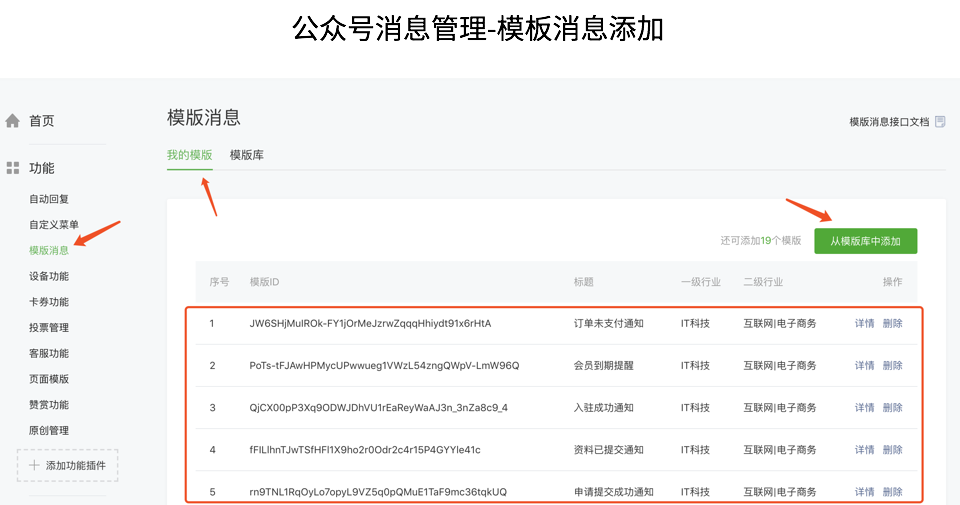Click the plus icon in 添加功能插件
Image resolution: width=960 pixels, height=505 pixels.
point(34,465)
